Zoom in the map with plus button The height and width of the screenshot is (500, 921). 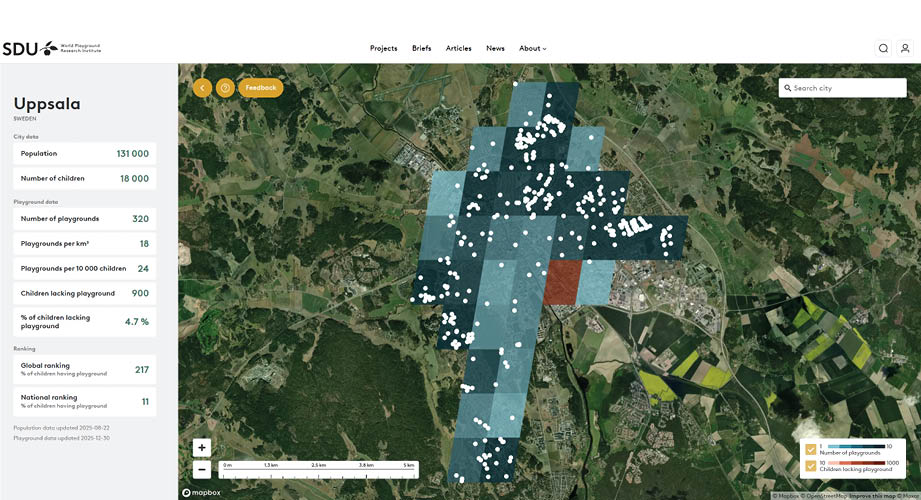(x=202, y=448)
